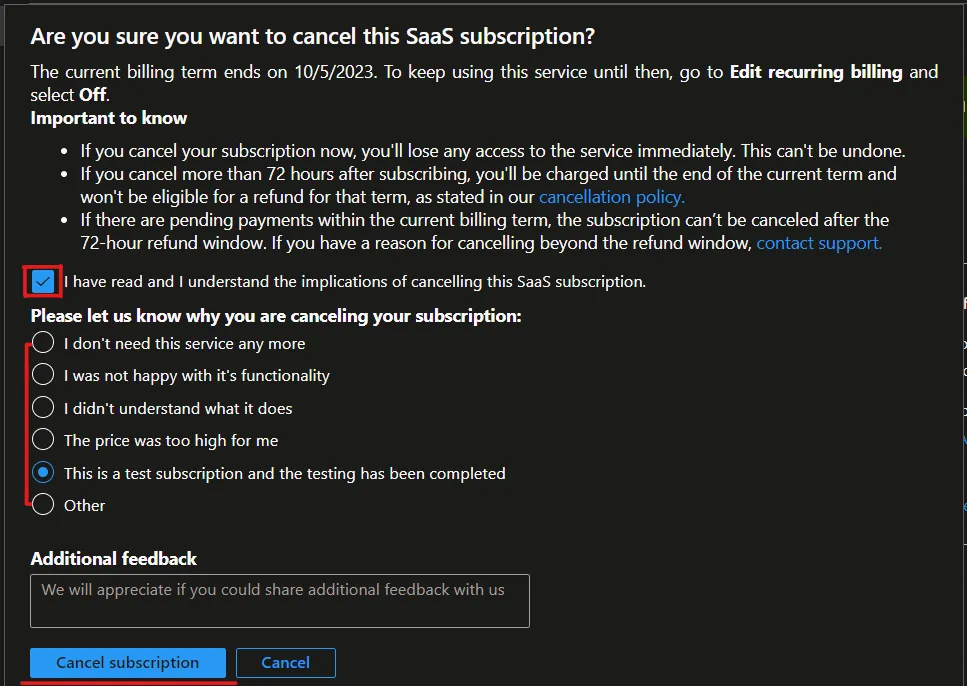Dismiss dialog using the outlined Cancel button

click(x=286, y=663)
